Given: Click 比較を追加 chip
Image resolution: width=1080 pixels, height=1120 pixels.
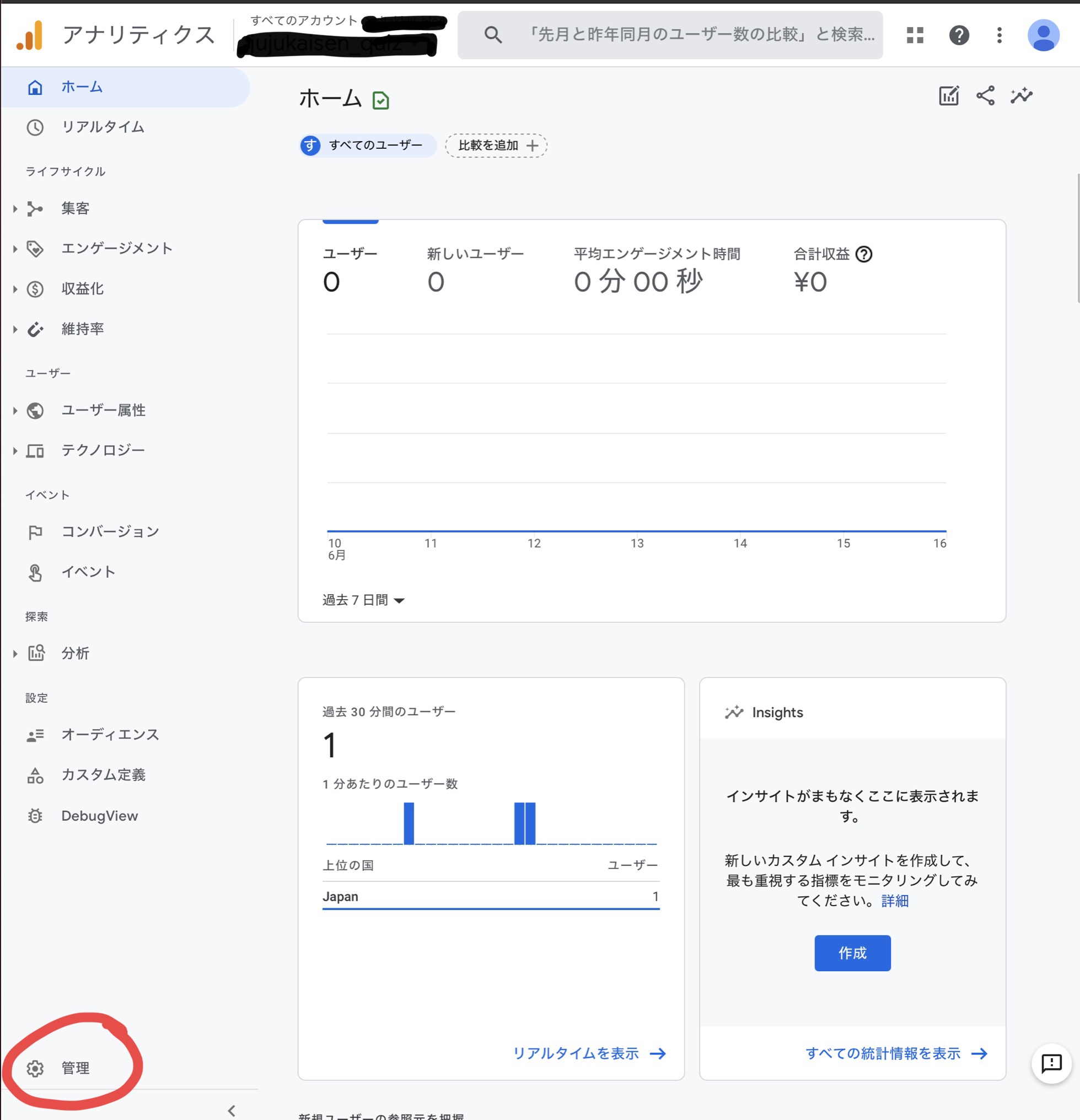Looking at the screenshot, I should pyautogui.click(x=496, y=146).
